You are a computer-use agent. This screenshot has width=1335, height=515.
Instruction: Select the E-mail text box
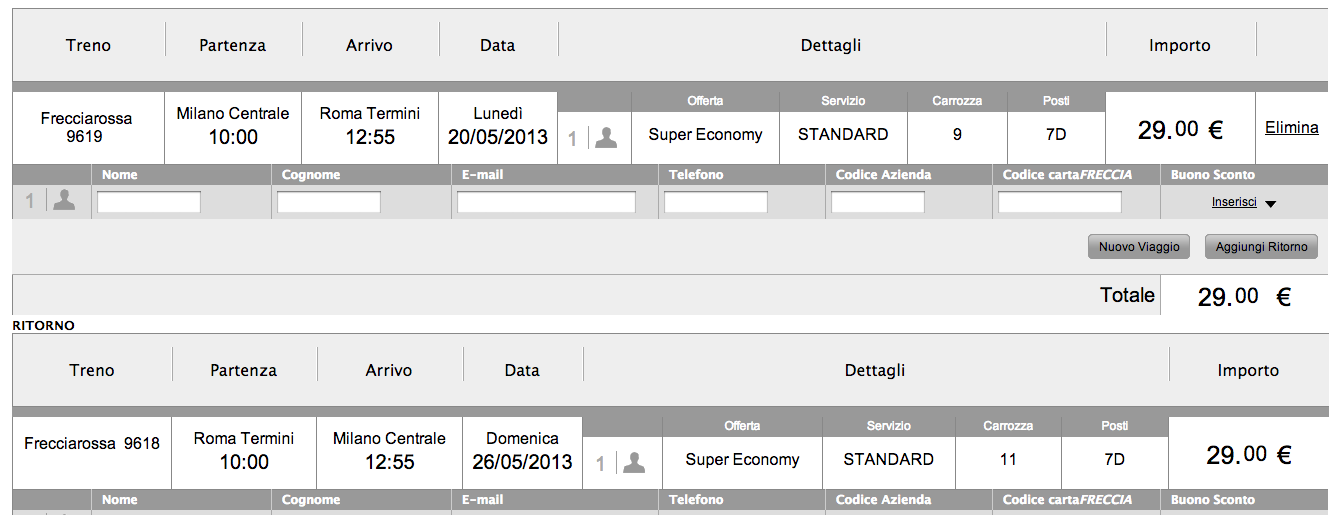pyautogui.click(x=546, y=202)
